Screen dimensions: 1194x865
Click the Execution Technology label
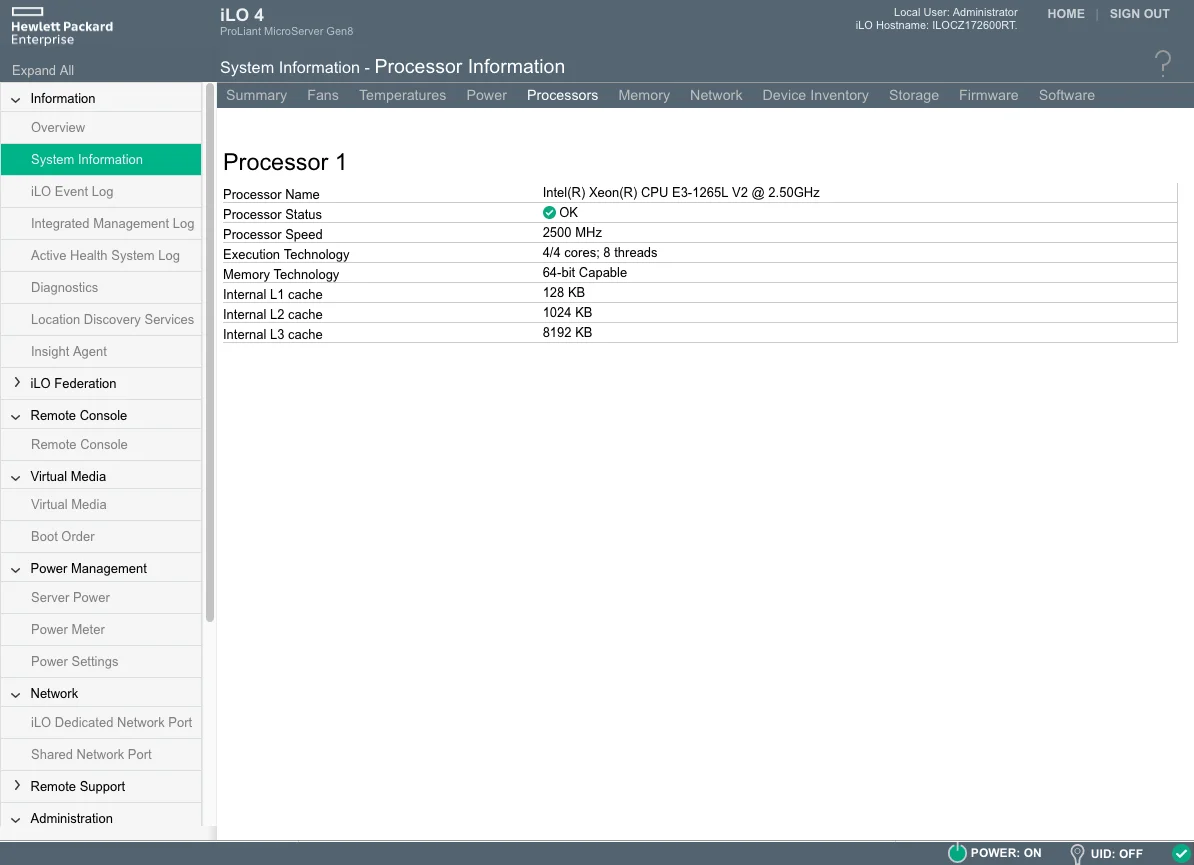286,254
